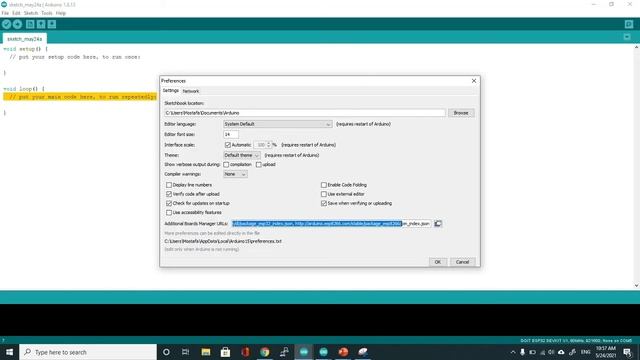640x360 pixels.
Task: Click interface scale percentage stepper
Action: click(x=269, y=145)
